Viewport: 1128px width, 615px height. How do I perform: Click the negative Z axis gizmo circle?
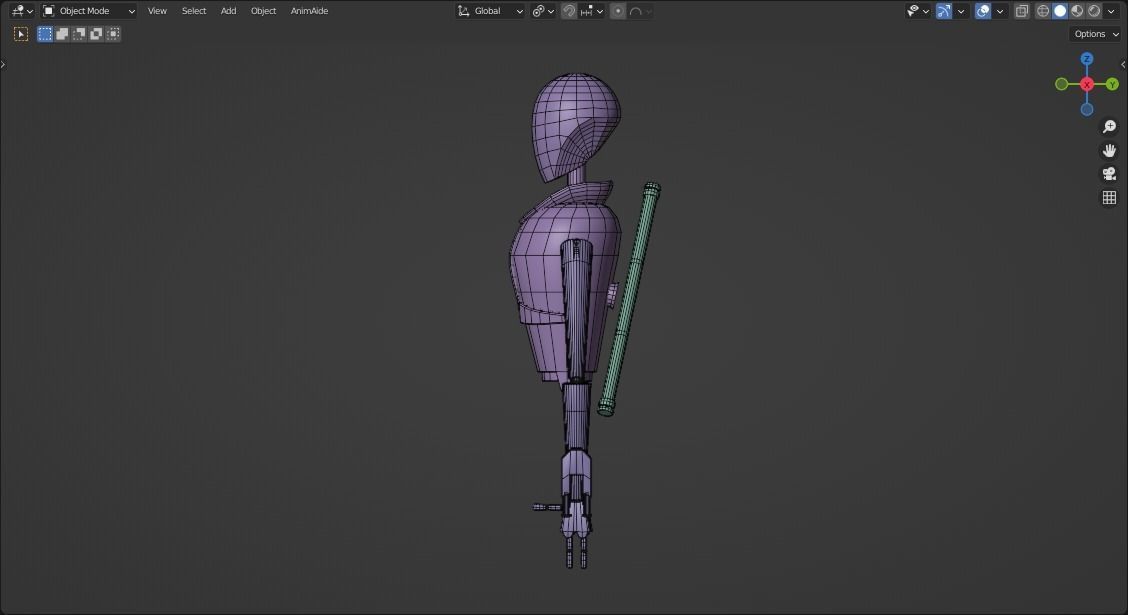(x=1087, y=109)
